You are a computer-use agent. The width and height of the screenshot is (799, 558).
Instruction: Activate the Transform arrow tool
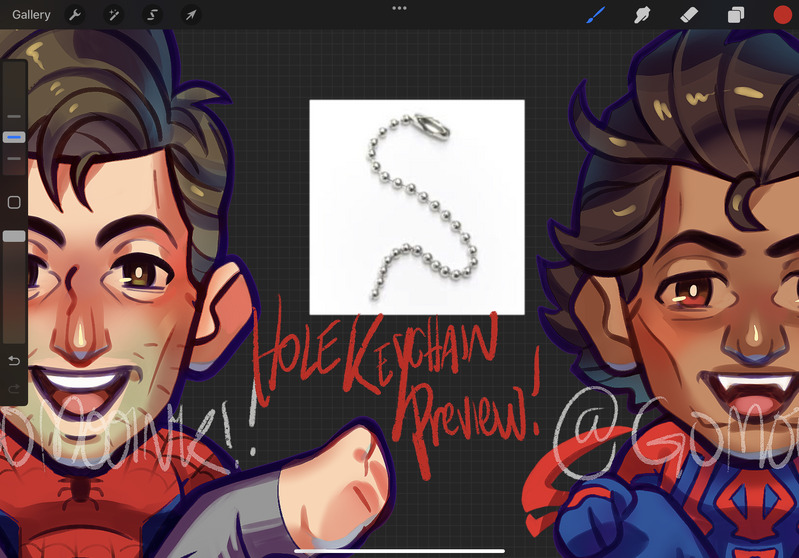(x=191, y=15)
